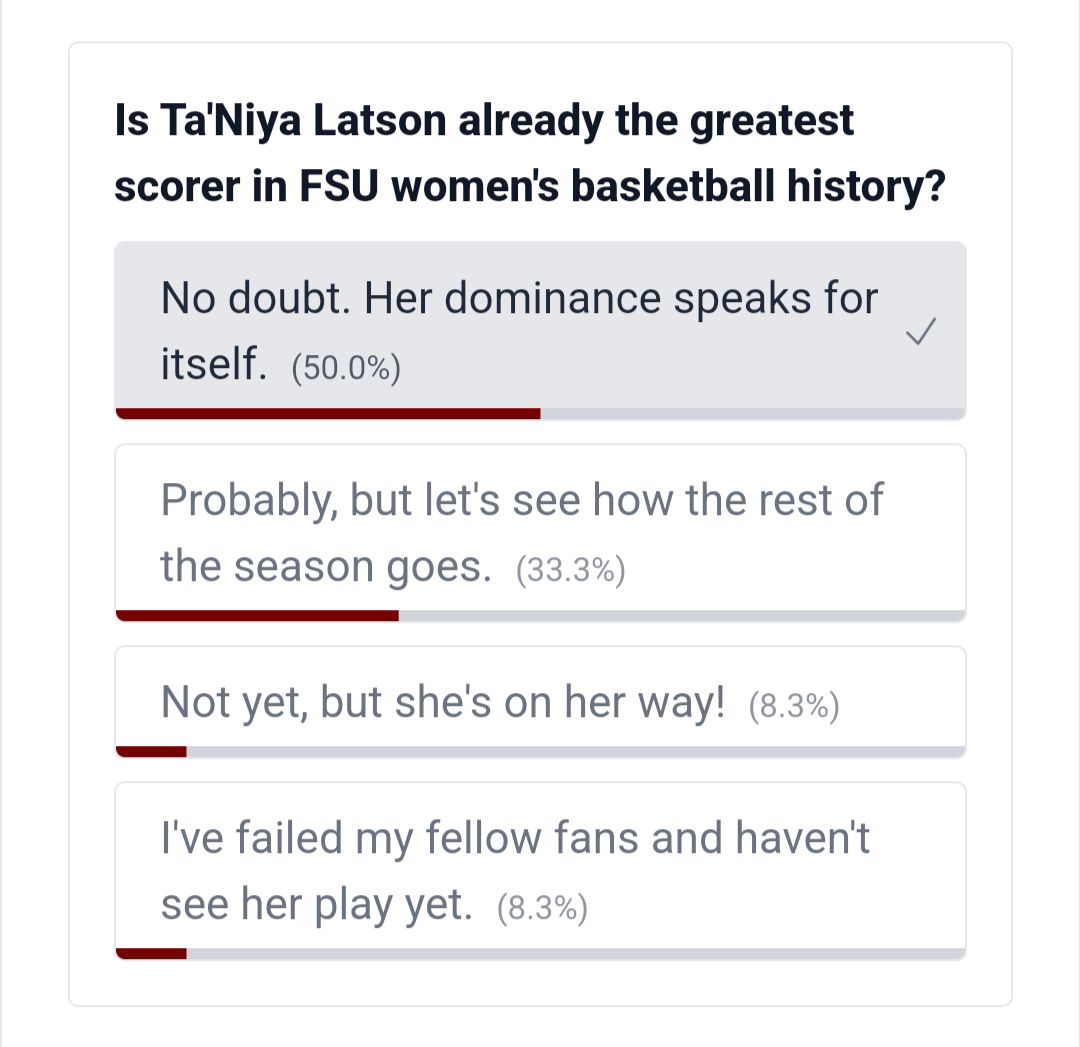Click the red bar under "No doubt" option

pyautogui.click(x=328, y=413)
